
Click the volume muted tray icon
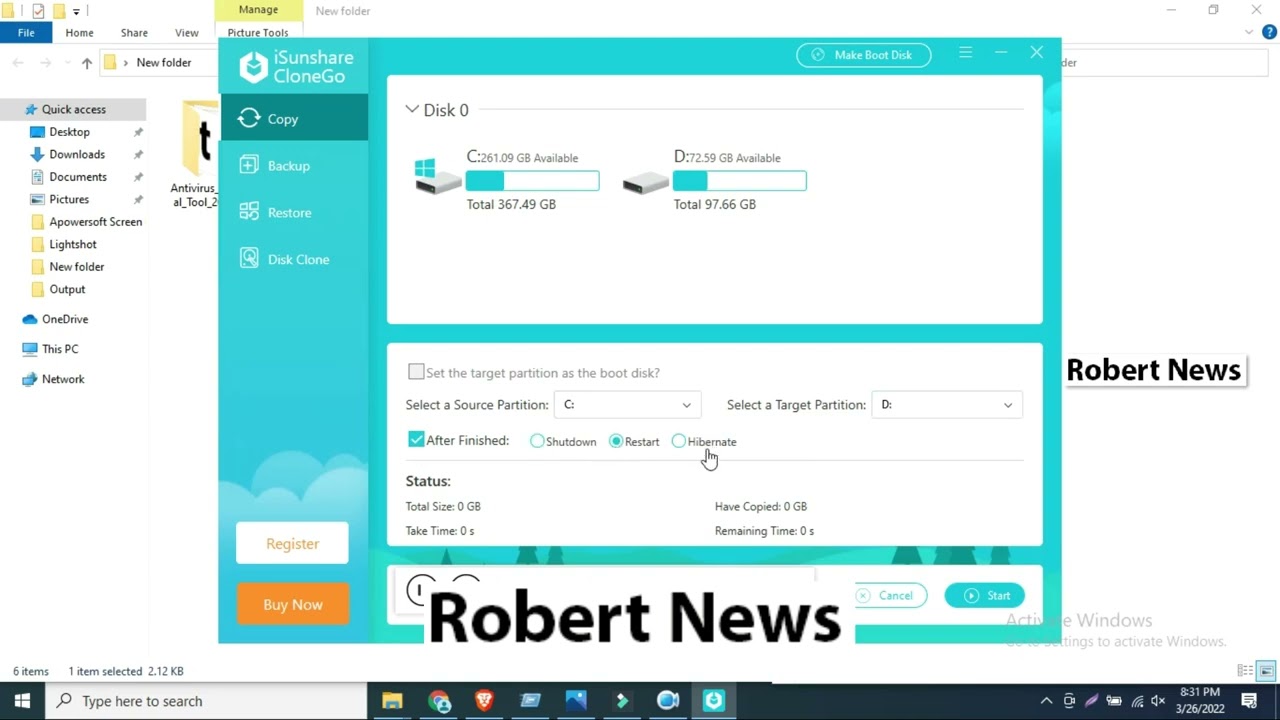(x=1158, y=701)
